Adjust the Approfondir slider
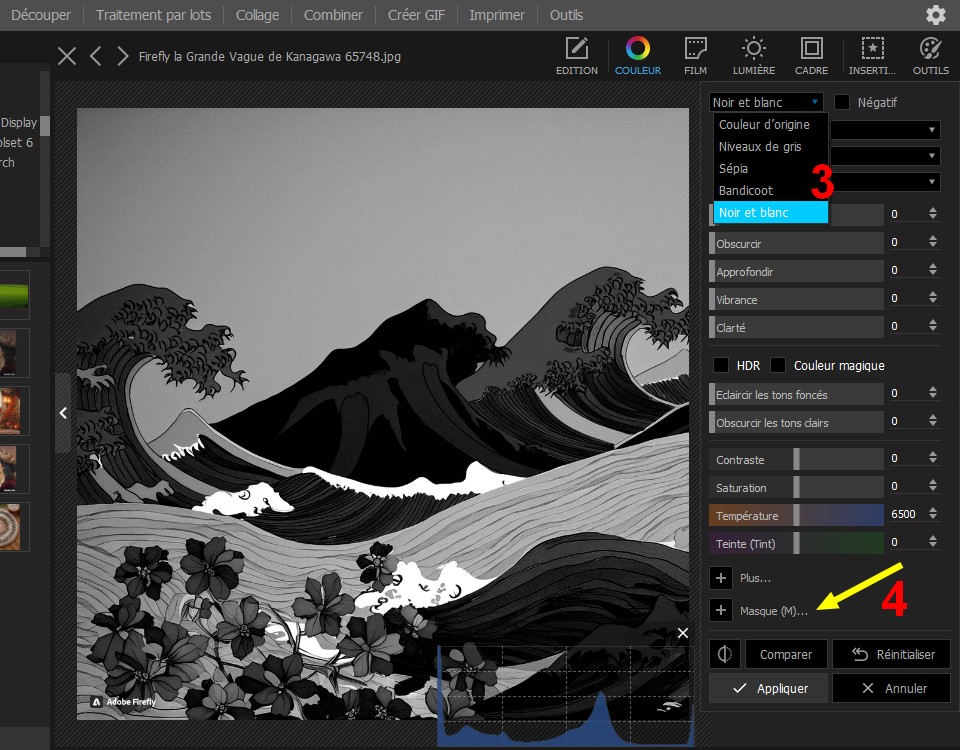This screenshot has width=960, height=750. [796, 271]
